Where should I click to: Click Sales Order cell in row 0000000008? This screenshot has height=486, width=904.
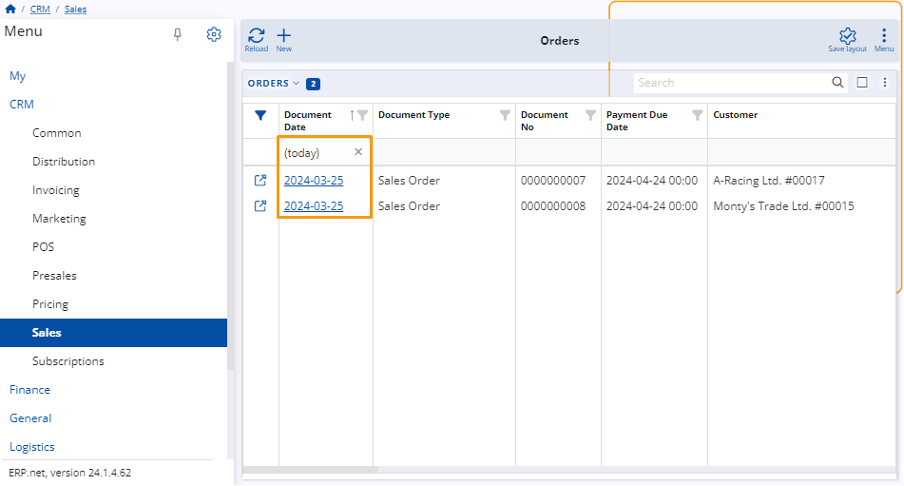(x=409, y=206)
